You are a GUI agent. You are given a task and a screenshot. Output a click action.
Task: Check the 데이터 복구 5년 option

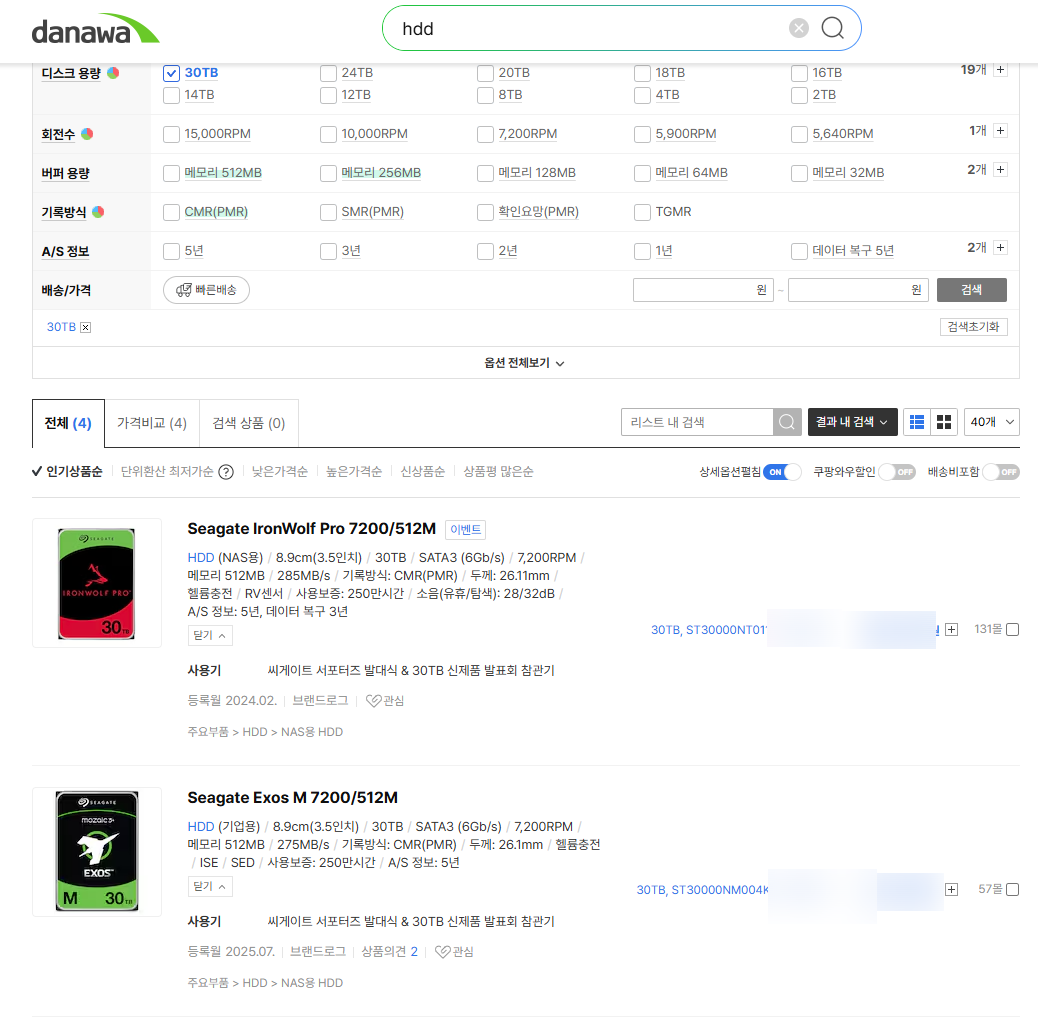pyautogui.click(x=799, y=252)
